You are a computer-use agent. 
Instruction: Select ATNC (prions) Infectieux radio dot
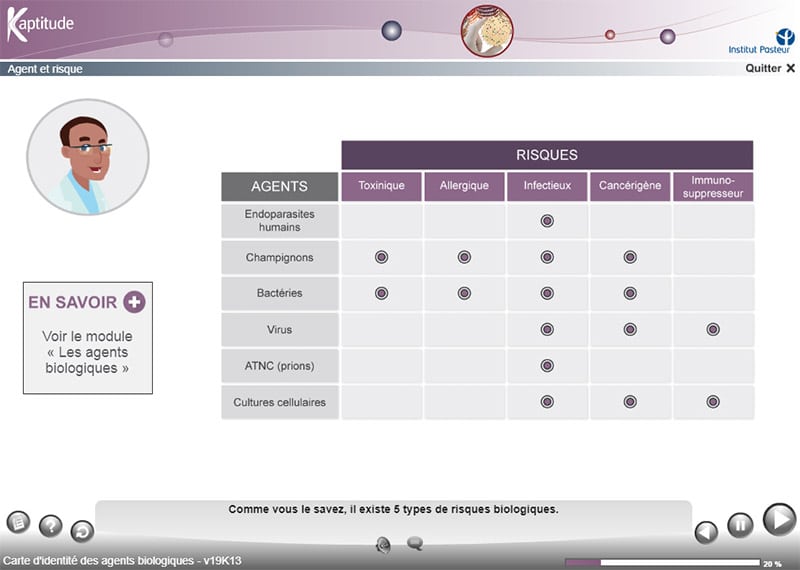547,365
